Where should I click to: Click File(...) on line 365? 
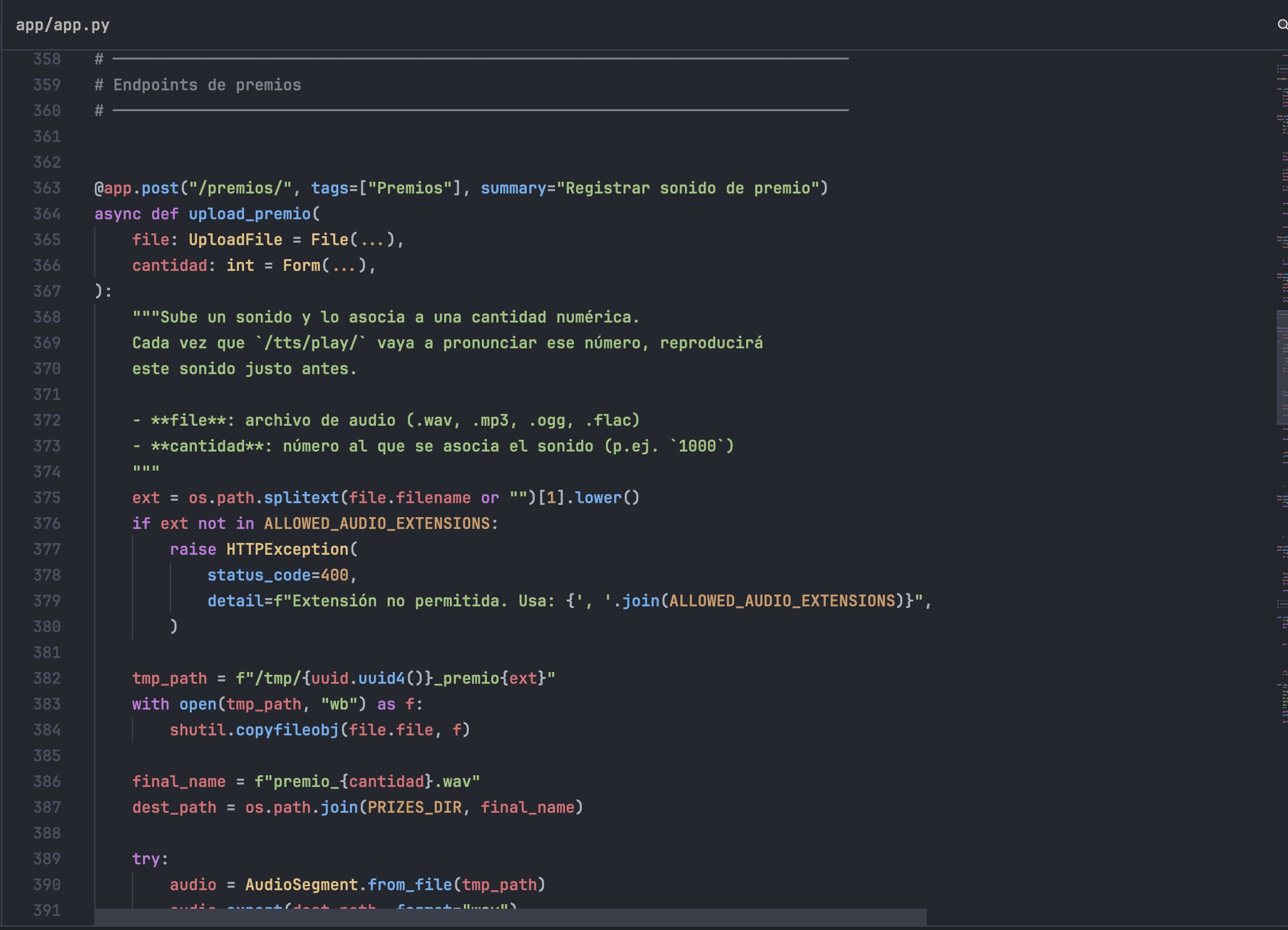click(x=353, y=240)
